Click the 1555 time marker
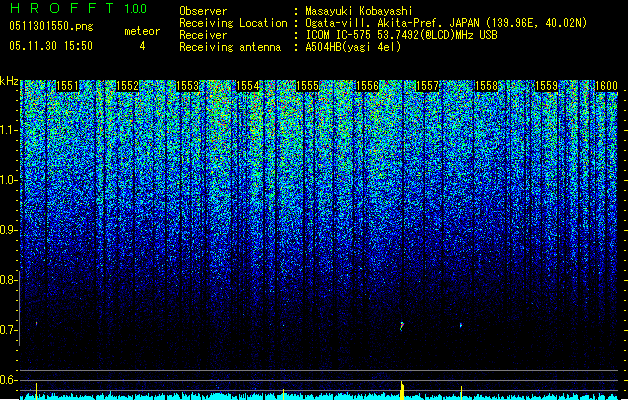 pos(307,86)
